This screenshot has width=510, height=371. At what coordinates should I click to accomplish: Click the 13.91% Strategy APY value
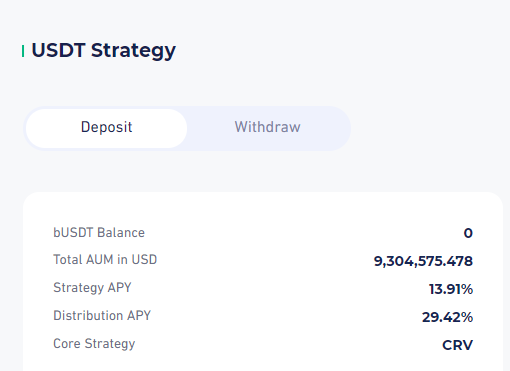(x=451, y=289)
